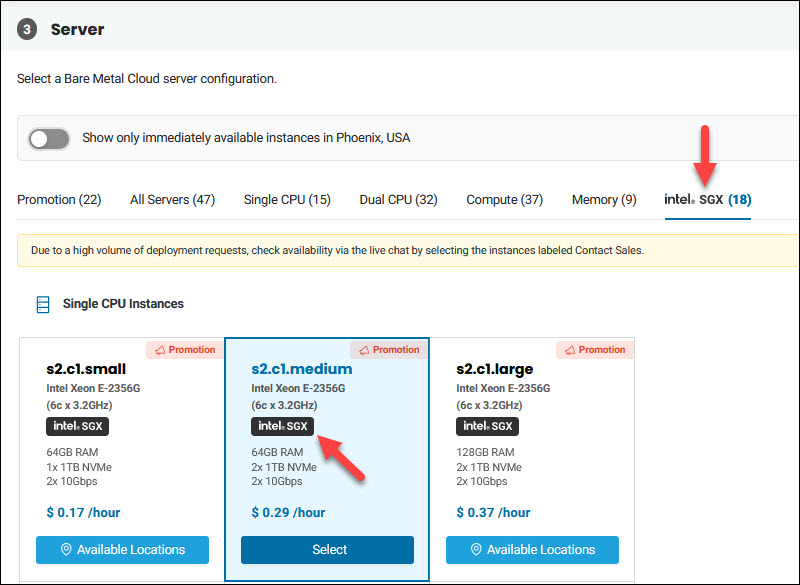Click Intel SGX badge on s2.c1.large
The height and width of the screenshot is (585, 800).
(487, 426)
